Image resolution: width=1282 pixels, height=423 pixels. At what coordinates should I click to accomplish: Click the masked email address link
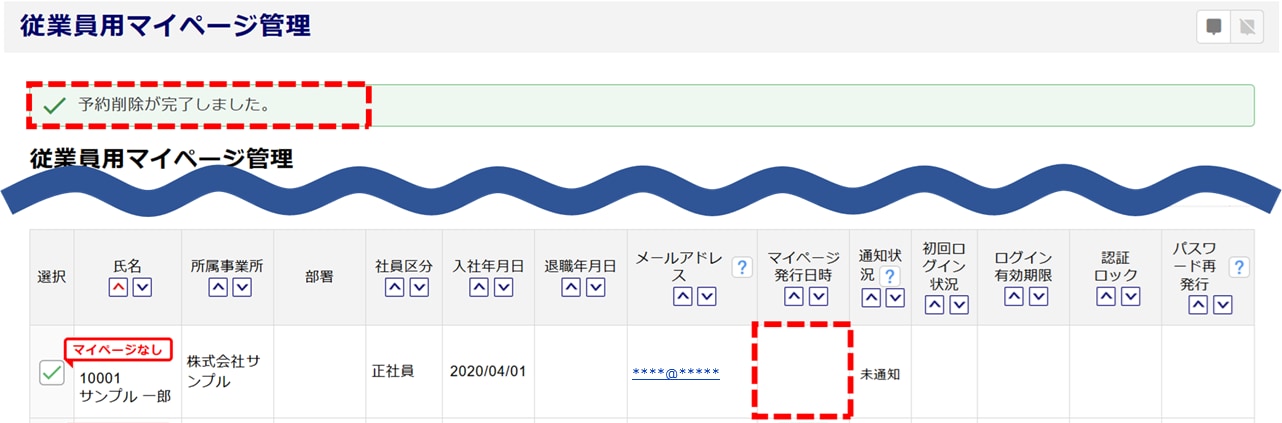pyautogui.click(x=675, y=373)
